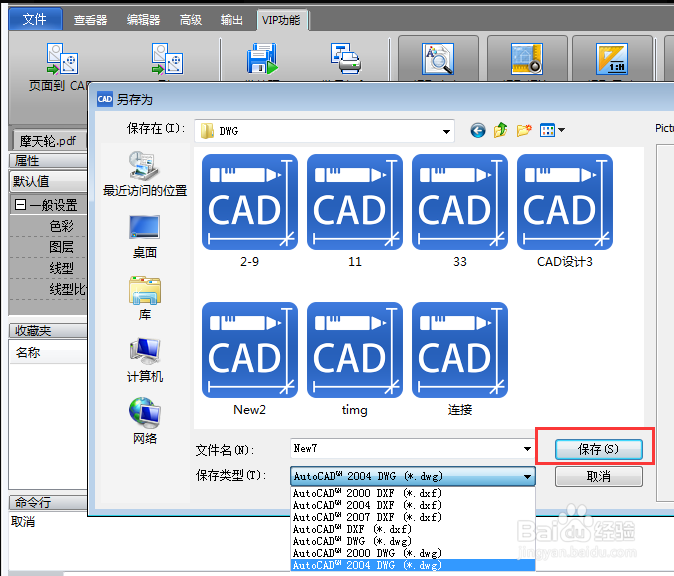
Task: Select the file timg
Action: (355, 359)
